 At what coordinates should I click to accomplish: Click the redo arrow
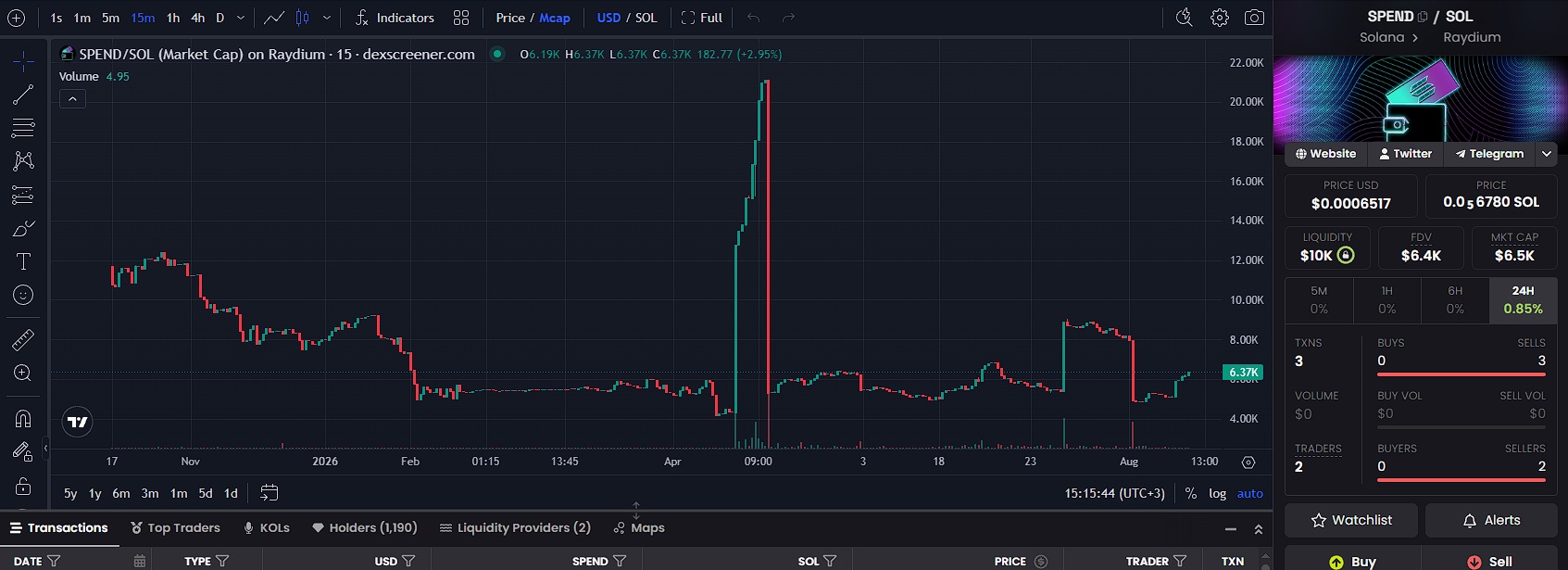tap(788, 18)
